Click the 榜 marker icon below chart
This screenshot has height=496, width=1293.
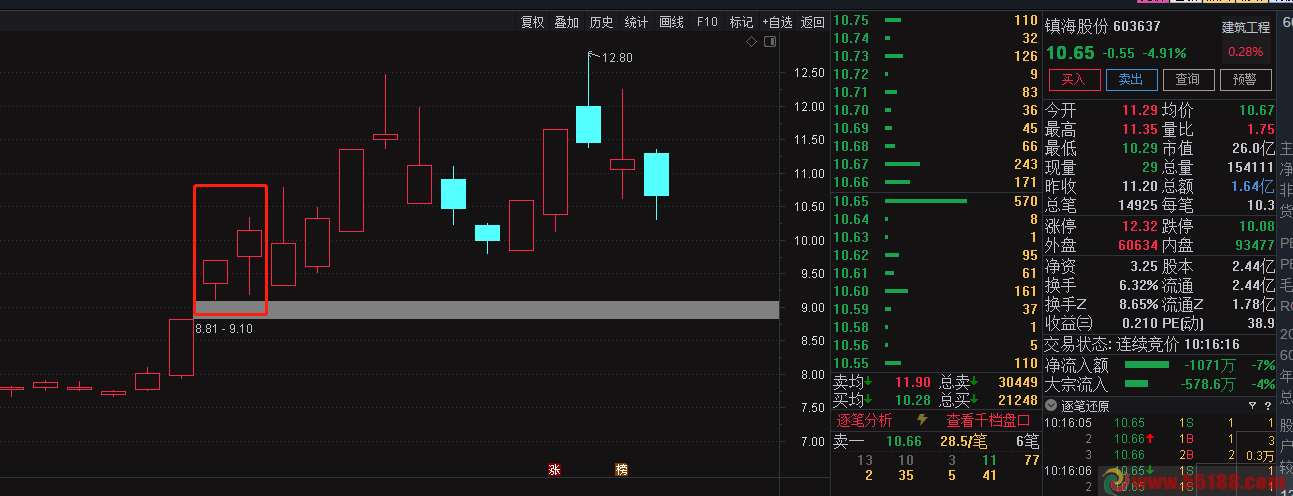tap(621, 470)
